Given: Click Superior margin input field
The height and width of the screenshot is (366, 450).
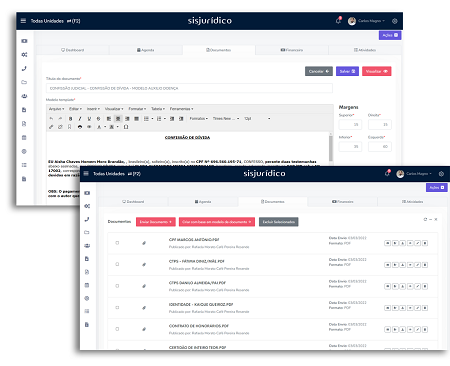Looking at the screenshot, I should click(350, 124).
